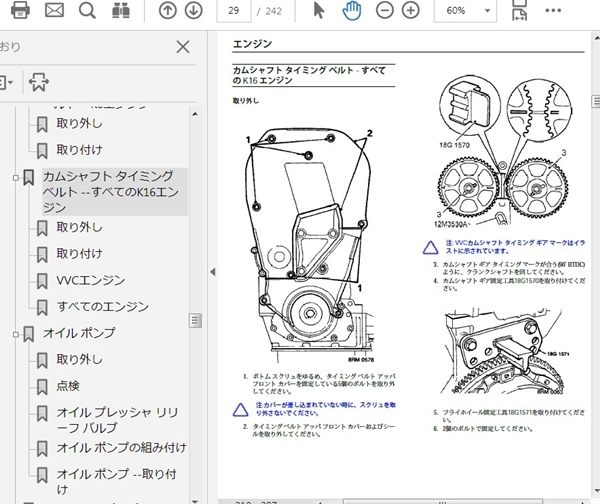The width and height of the screenshot is (600, 504).
Task: Click the document vertical scrollbar thumb
Action: click(596, 101)
